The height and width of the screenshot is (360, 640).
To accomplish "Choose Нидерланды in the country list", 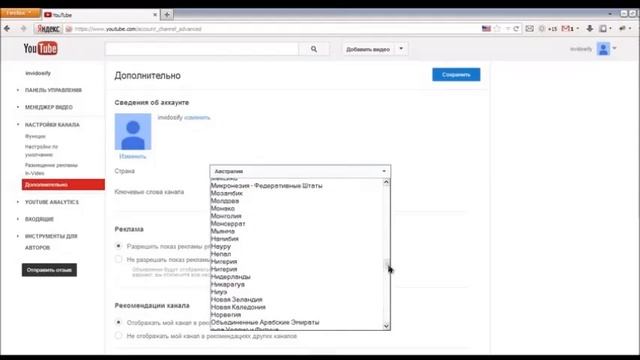I will [231, 277].
